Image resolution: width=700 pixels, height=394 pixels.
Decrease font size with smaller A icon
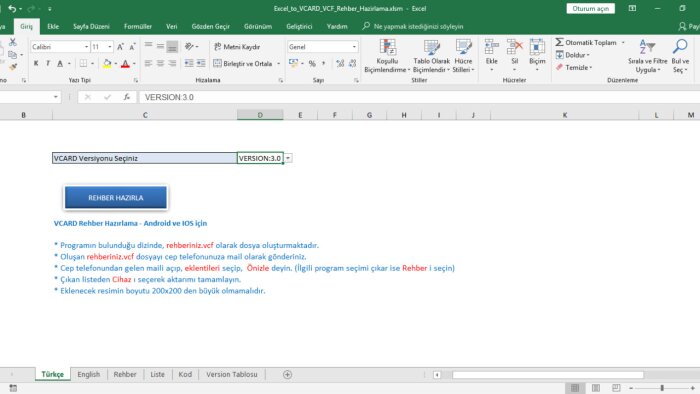tap(132, 47)
